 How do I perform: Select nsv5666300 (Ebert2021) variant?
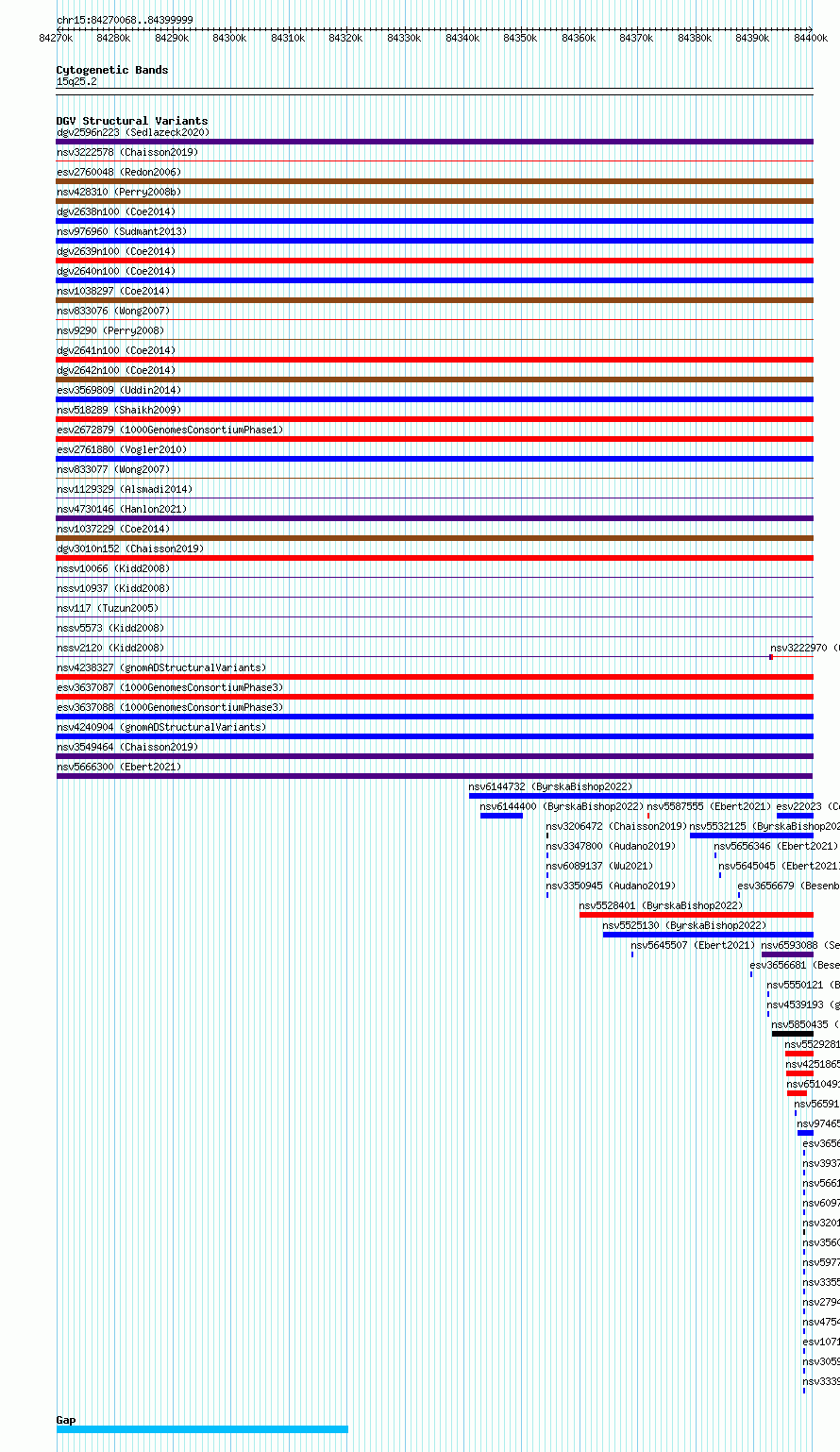coord(119,767)
